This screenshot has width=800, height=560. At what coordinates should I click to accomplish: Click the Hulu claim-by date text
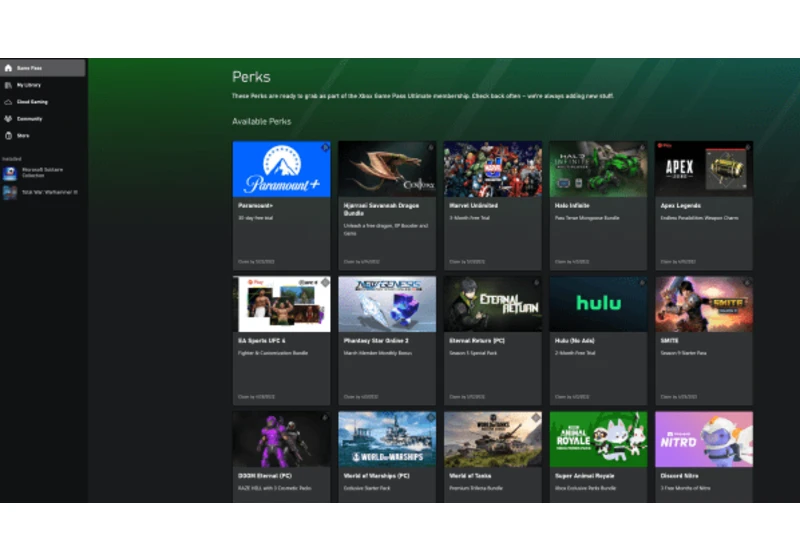572,397
